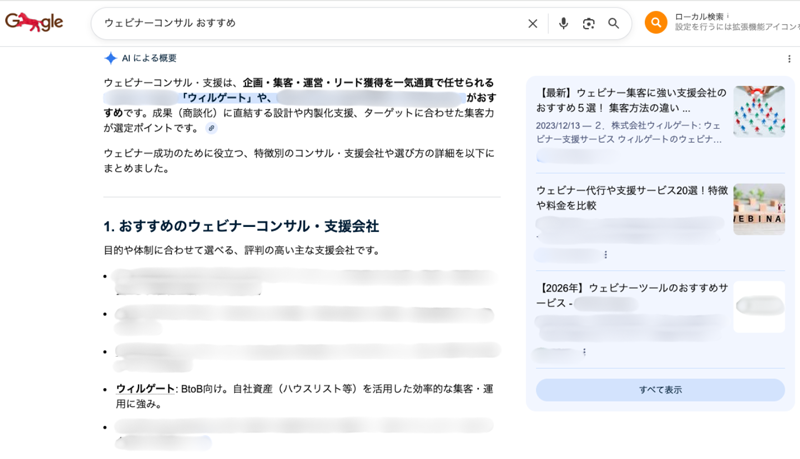Open three-dot options under 【2026年】 source card

[584, 352]
